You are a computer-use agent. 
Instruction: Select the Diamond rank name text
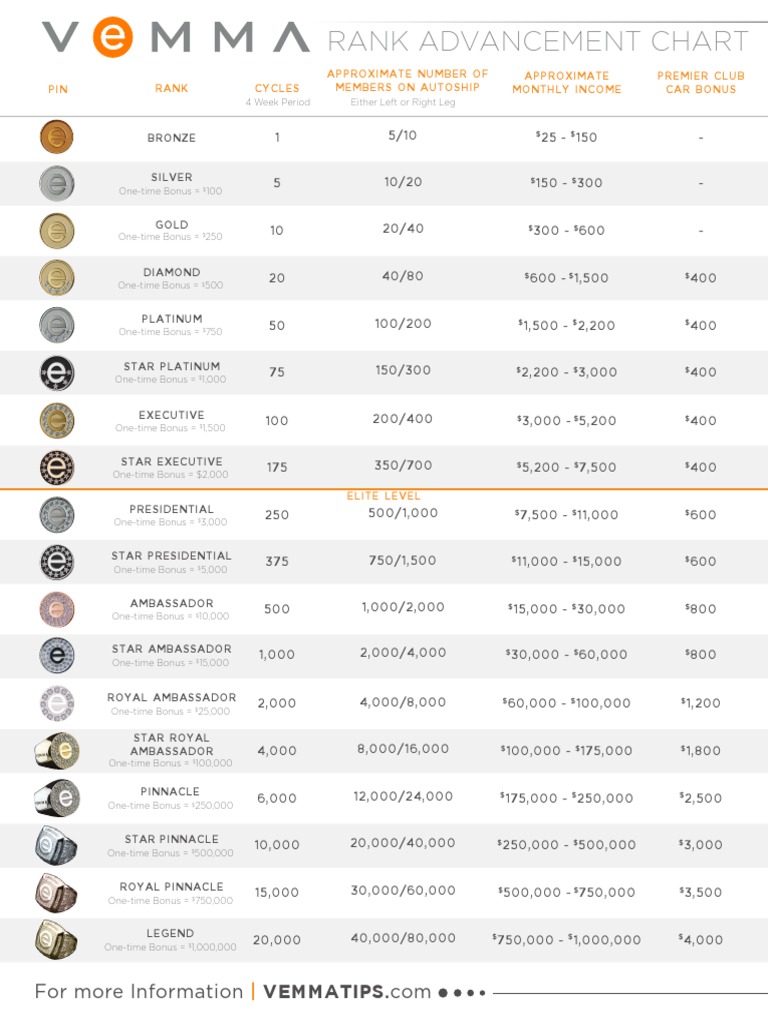pos(171,272)
